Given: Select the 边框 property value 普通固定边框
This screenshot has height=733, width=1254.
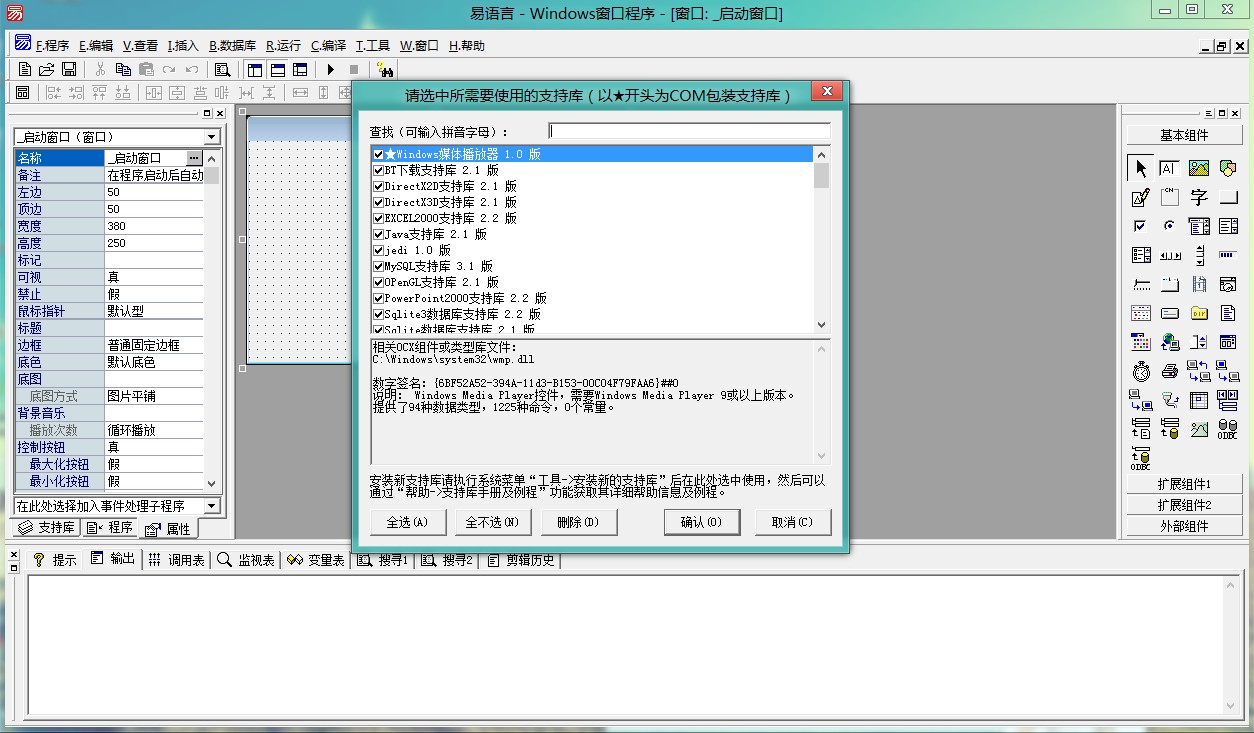Looking at the screenshot, I should pos(154,345).
